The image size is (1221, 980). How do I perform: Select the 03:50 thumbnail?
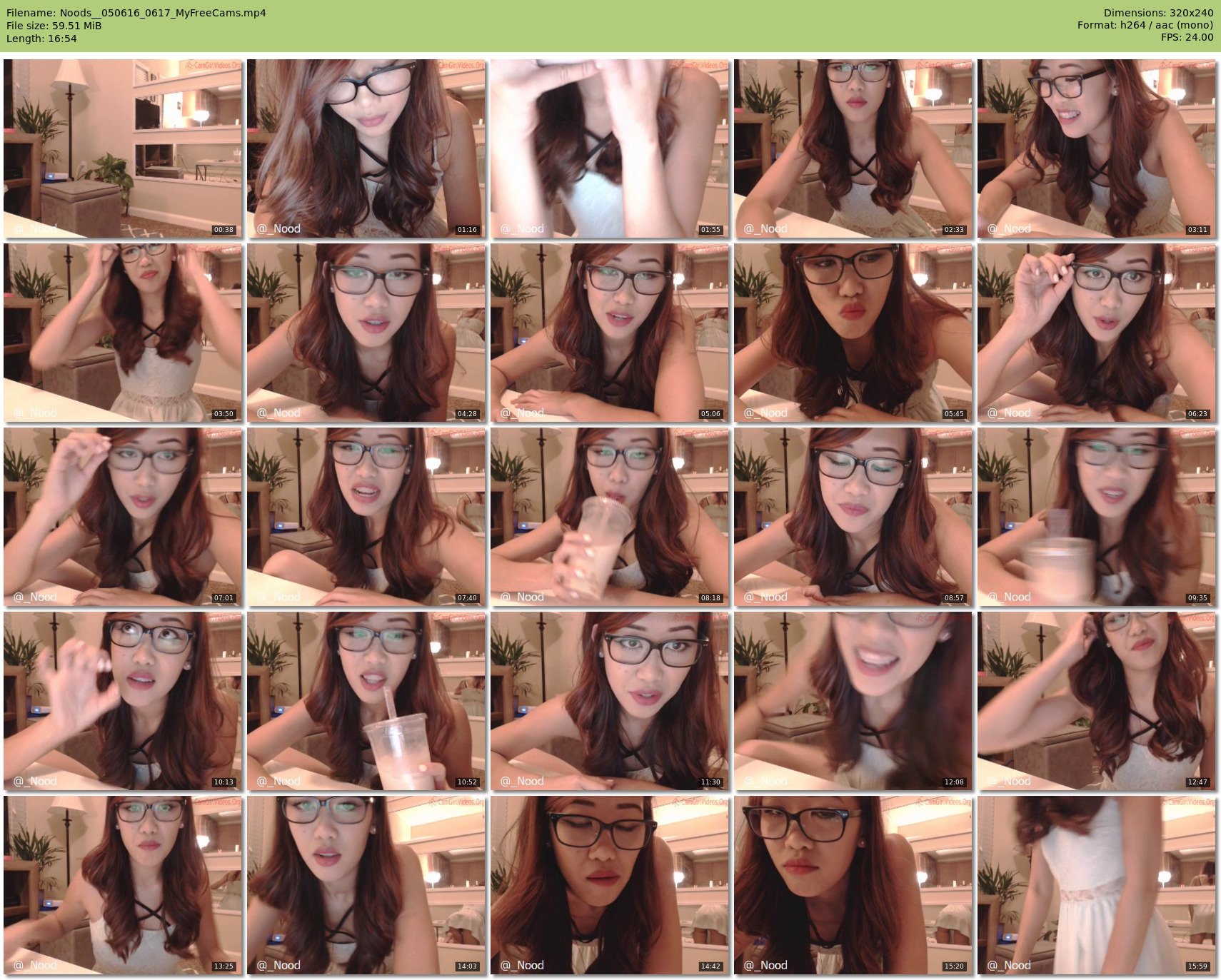(123, 333)
